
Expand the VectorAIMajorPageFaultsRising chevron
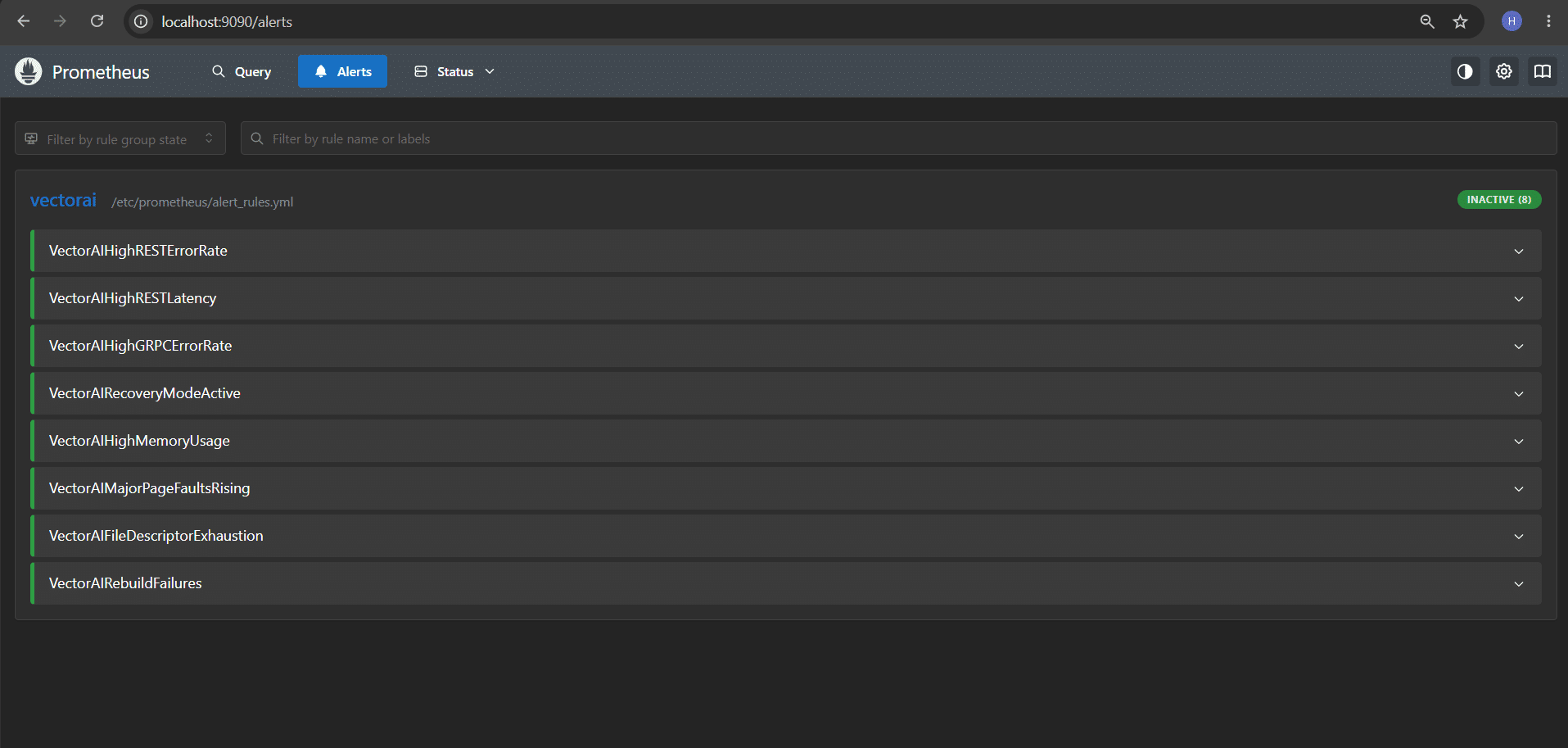1519,489
